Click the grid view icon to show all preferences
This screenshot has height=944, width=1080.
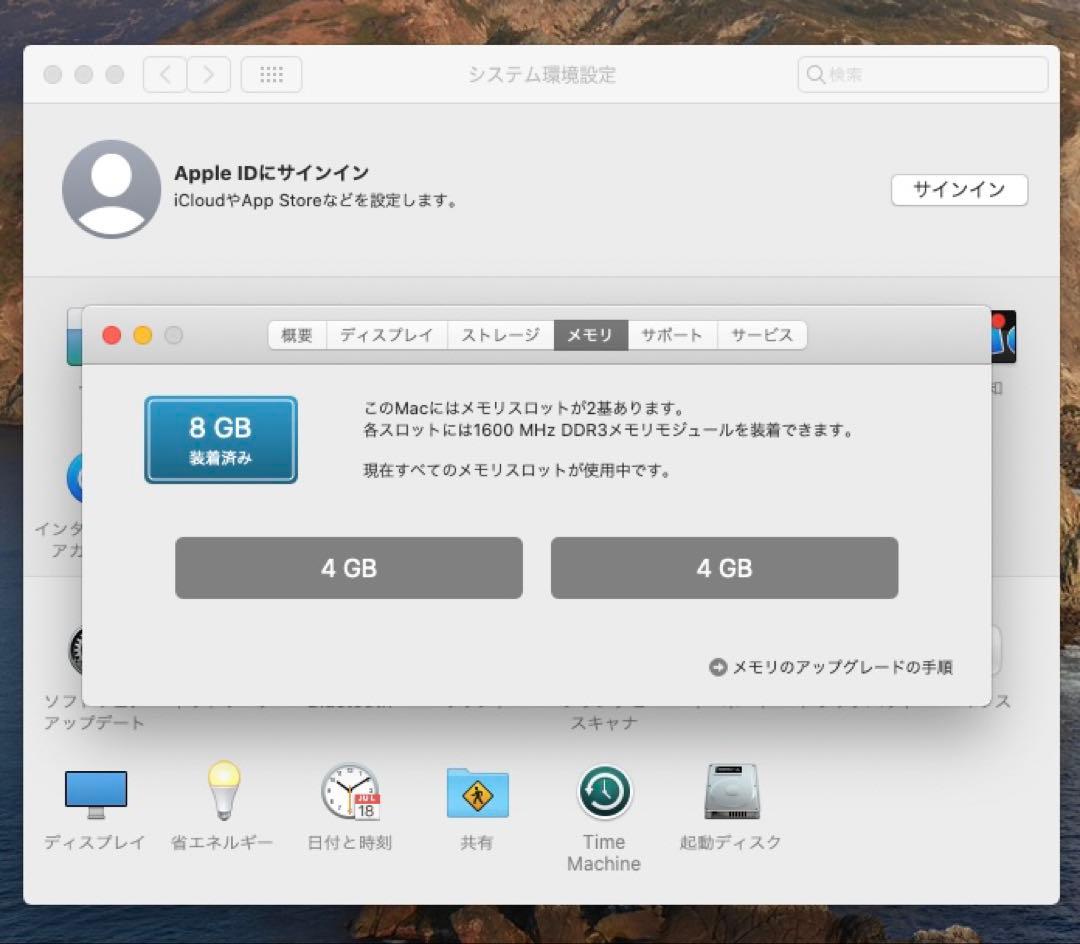[271, 74]
